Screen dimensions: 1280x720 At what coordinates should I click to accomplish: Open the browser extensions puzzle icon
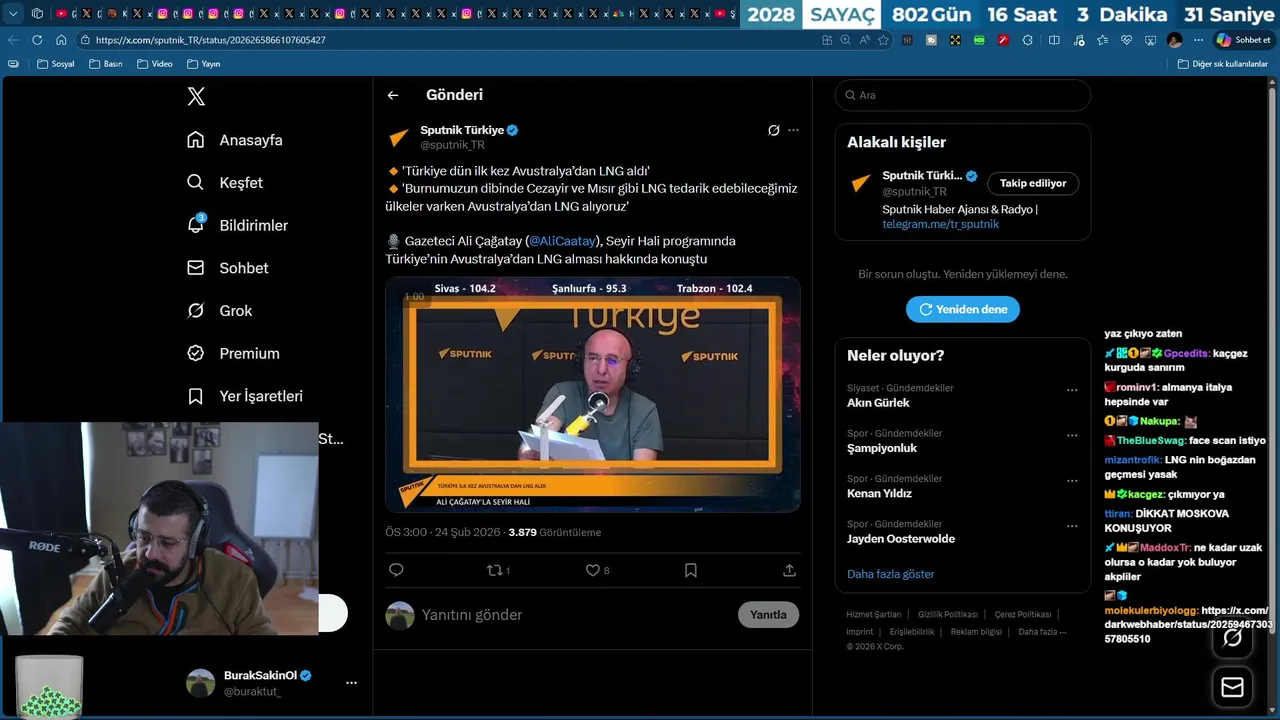coord(1027,40)
